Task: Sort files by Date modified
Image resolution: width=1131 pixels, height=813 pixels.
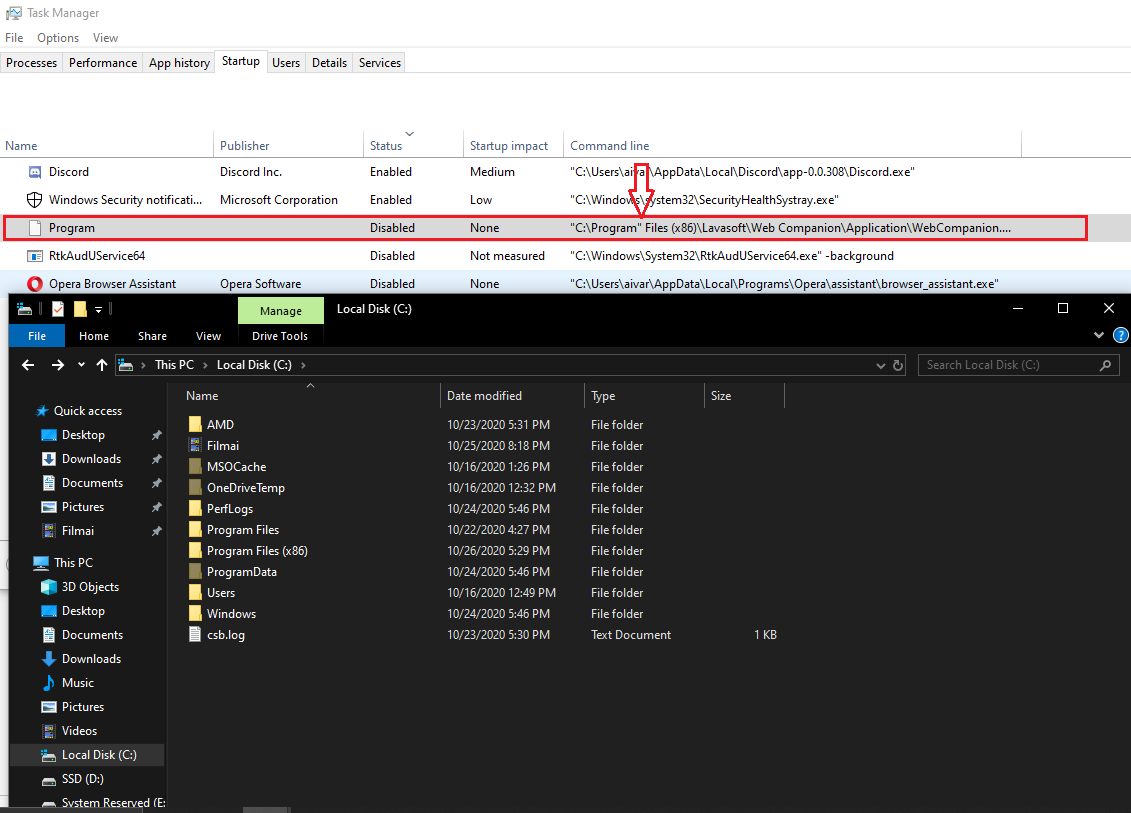Action: point(511,395)
